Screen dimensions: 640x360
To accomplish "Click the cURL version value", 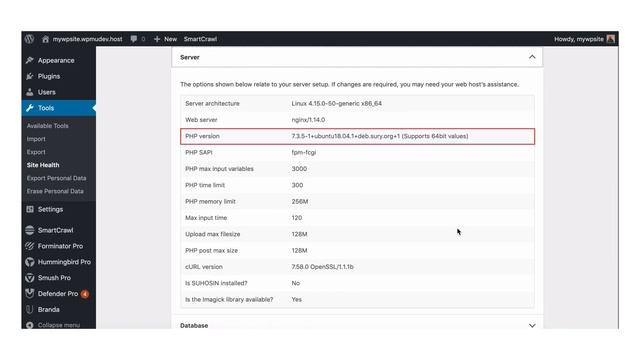I will (322, 267).
